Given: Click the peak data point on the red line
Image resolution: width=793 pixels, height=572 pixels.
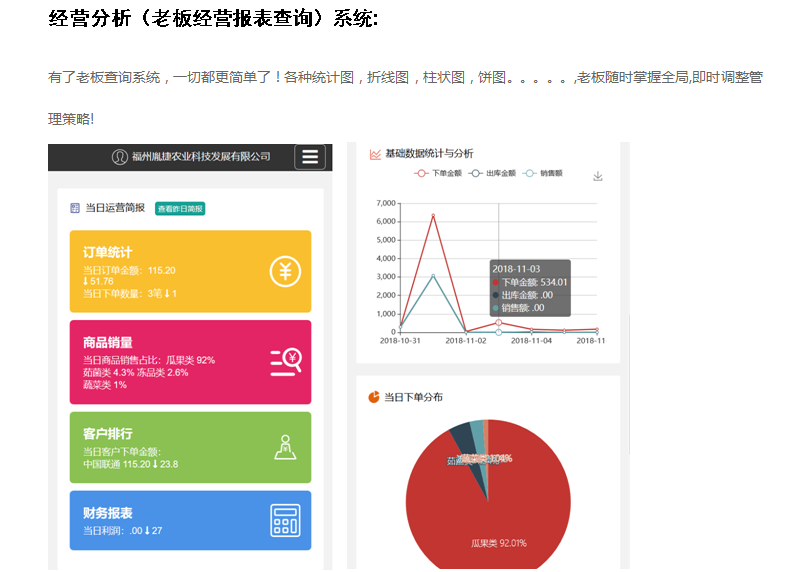Looking at the screenshot, I should 433,215.
